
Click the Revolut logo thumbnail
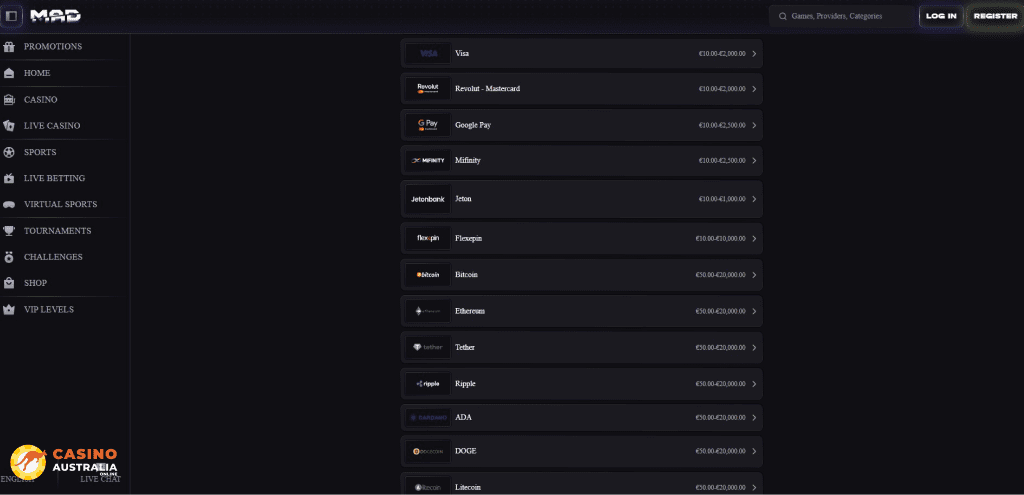tap(428, 89)
